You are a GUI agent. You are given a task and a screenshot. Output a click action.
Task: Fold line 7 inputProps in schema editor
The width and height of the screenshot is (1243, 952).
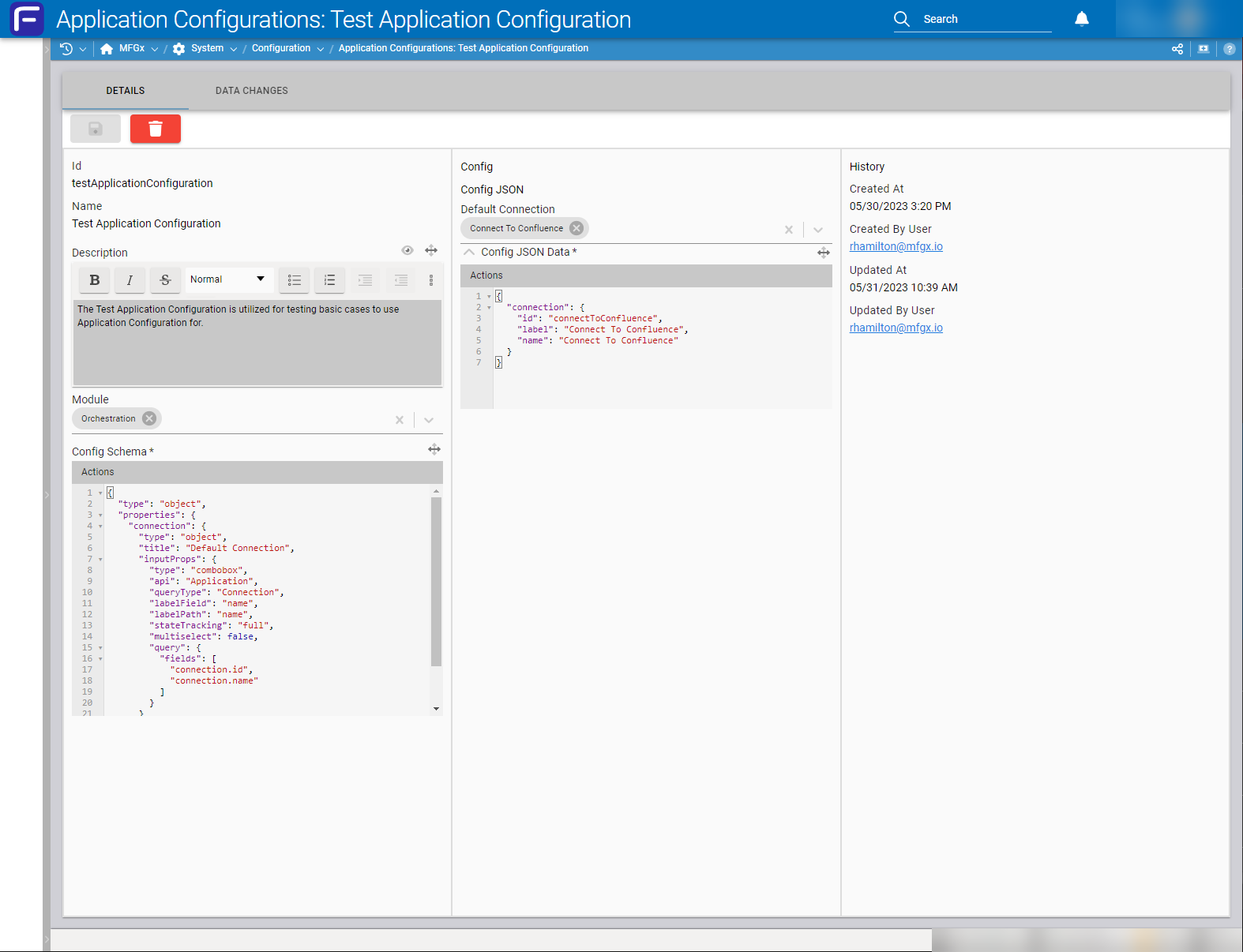point(100,559)
